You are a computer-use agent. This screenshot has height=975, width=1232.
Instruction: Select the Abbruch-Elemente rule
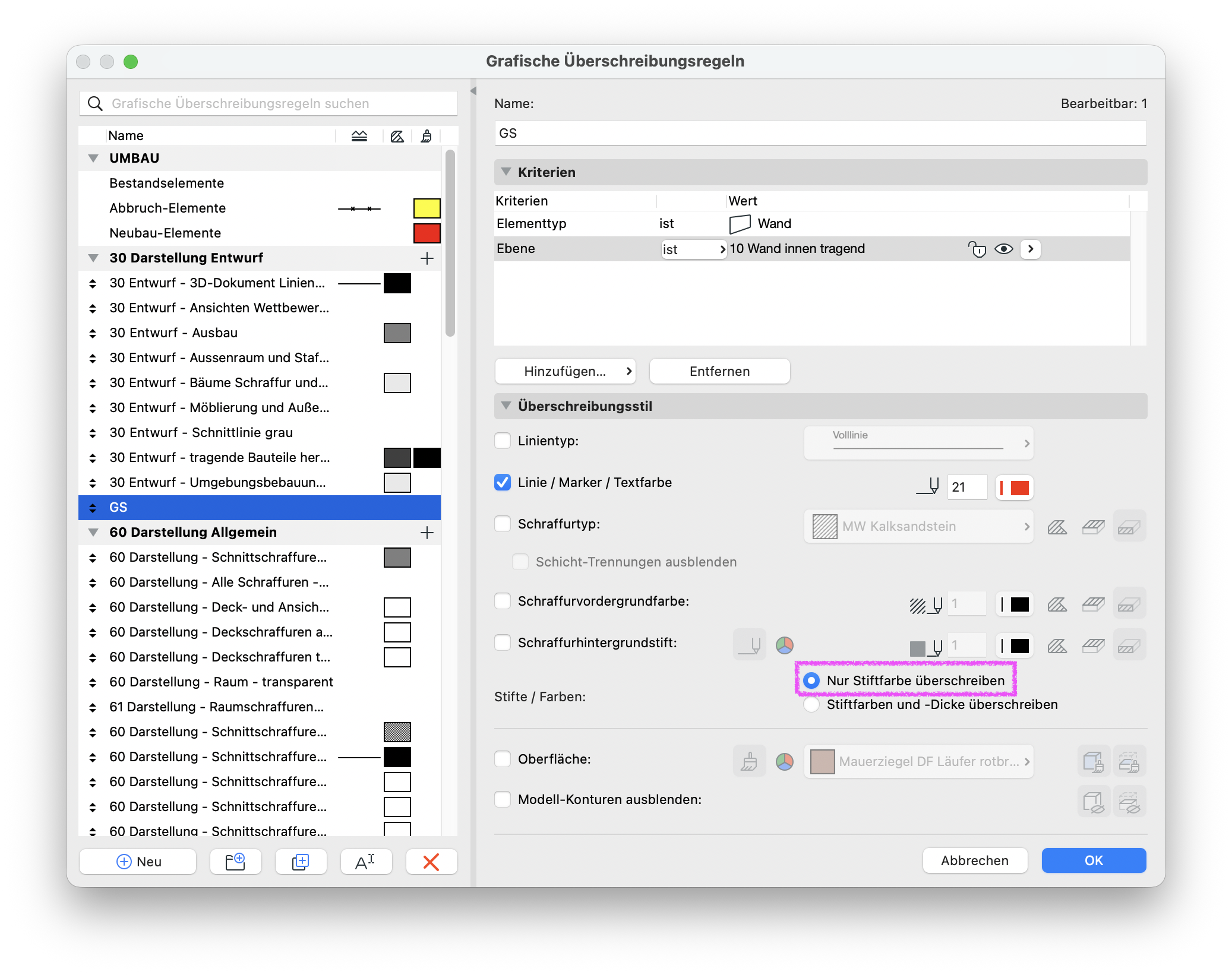[x=260, y=208]
